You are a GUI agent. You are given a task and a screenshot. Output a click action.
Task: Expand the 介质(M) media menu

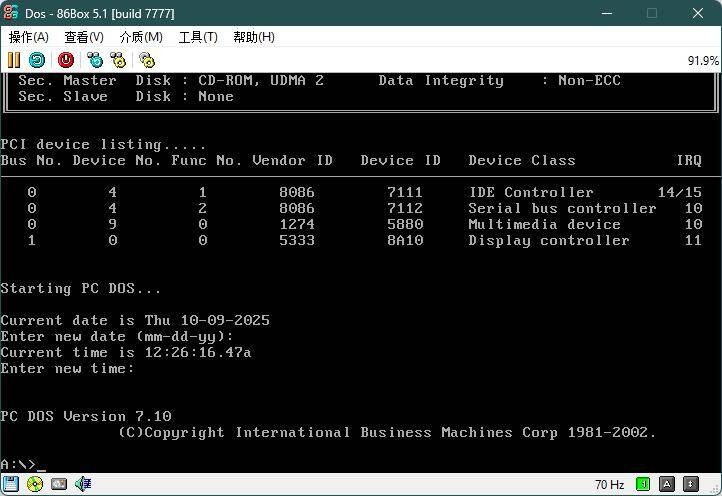141,37
